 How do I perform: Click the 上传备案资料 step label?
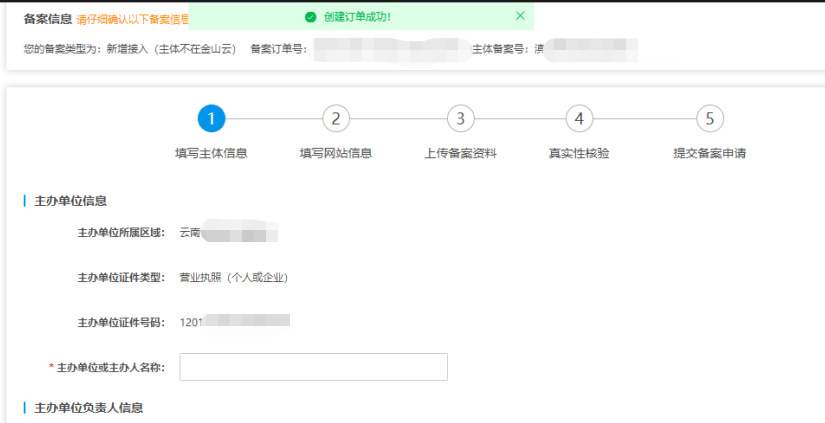tap(460, 154)
